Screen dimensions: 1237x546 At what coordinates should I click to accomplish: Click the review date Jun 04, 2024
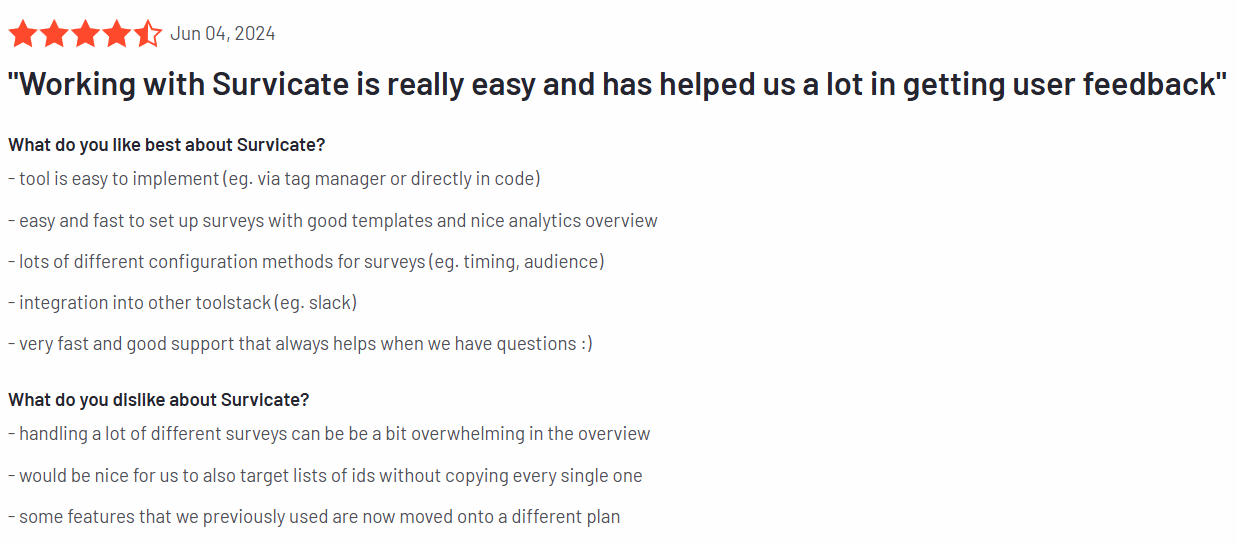[x=223, y=34]
